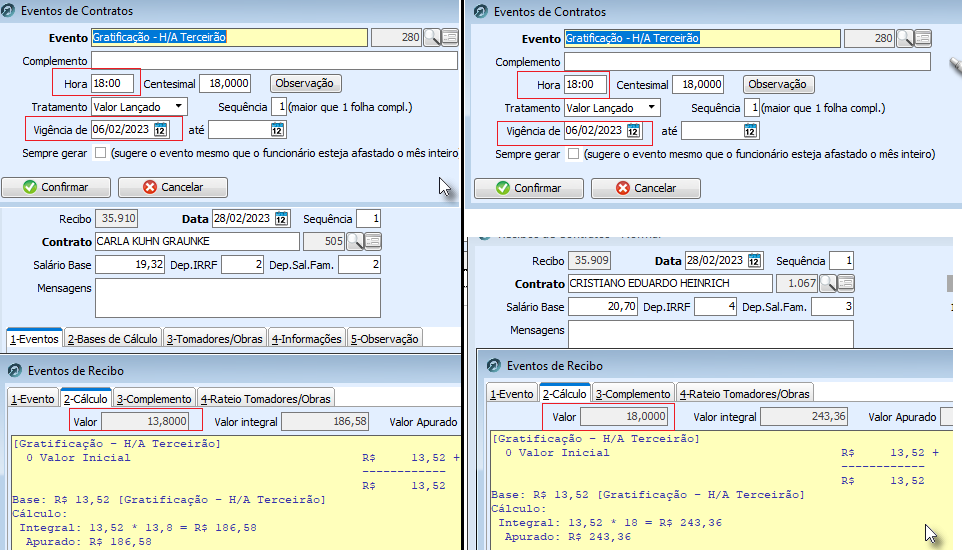Click Evento field in left window
This screenshot has width=962, height=550.
pyautogui.click(x=229, y=37)
